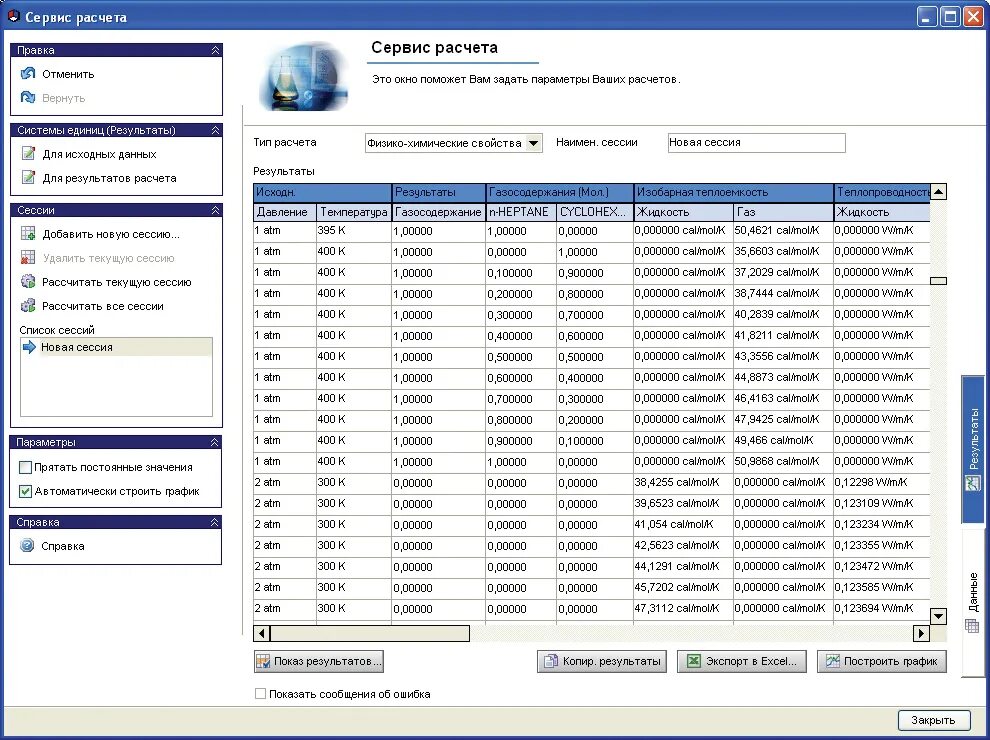Select the cell 50,4621 cal/mol/K
990x740 pixels.
coord(783,230)
